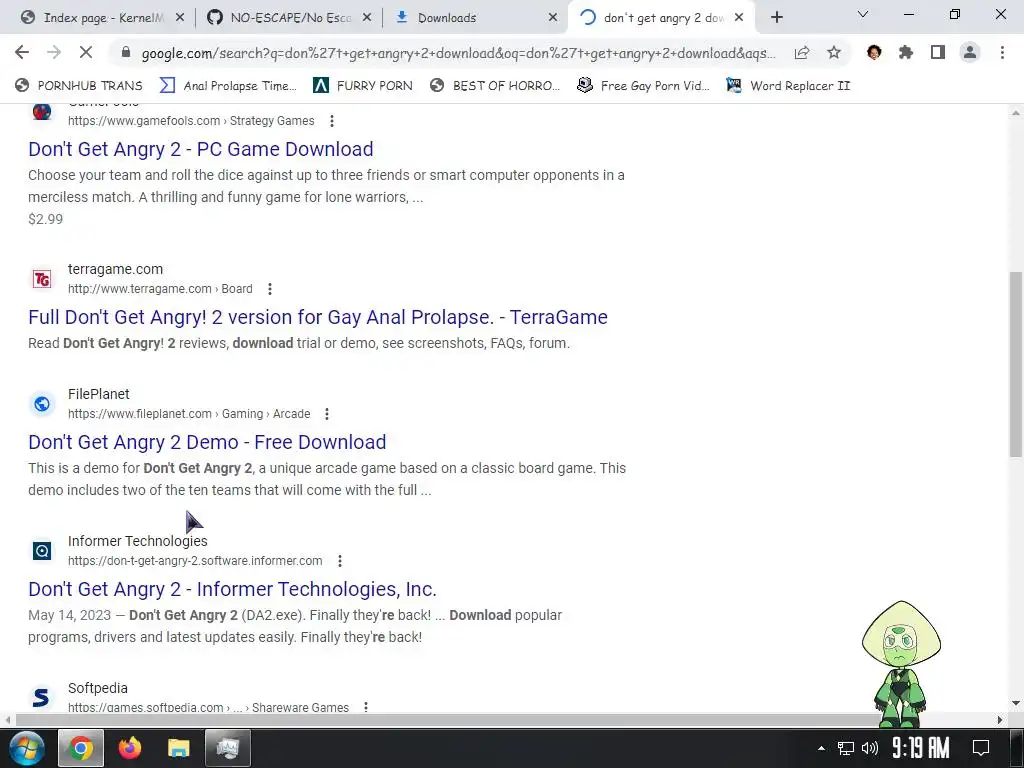Click the Informer Technologies site name
This screenshot has height=768, width=1024.
coord(138,541)
